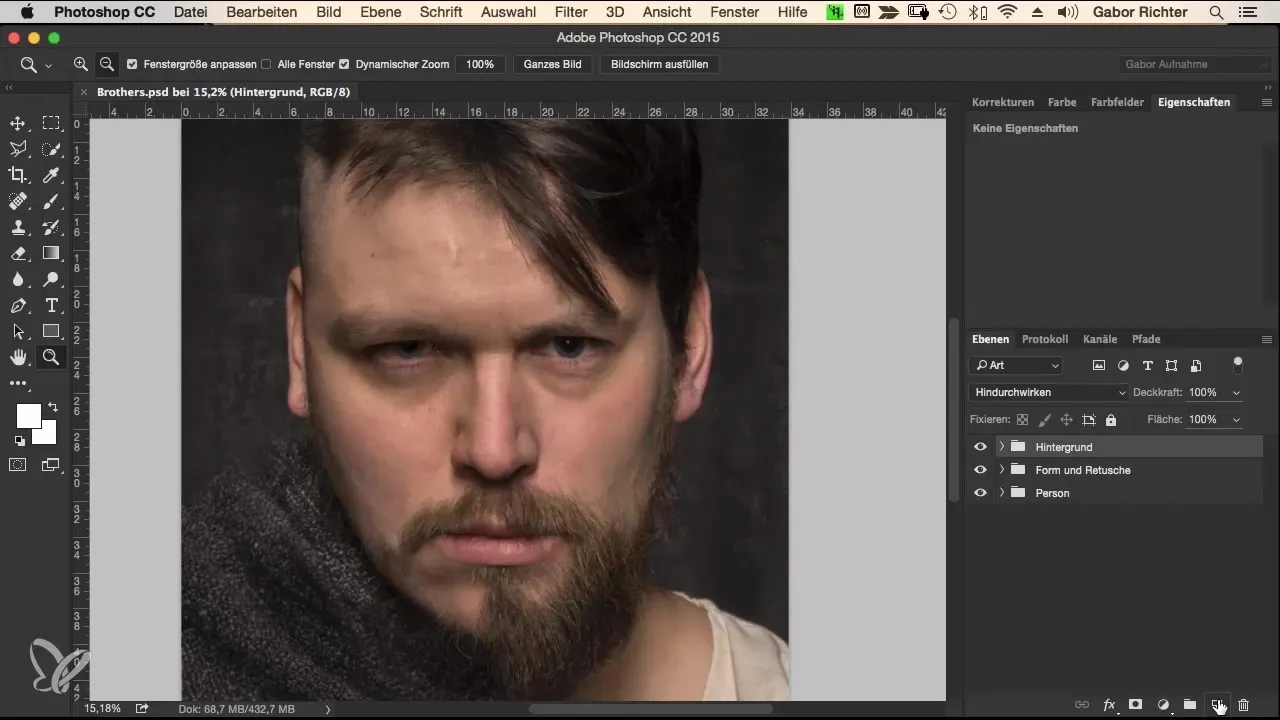
Task: Toggle lock transparent pixels
Action: point(1022,420)
